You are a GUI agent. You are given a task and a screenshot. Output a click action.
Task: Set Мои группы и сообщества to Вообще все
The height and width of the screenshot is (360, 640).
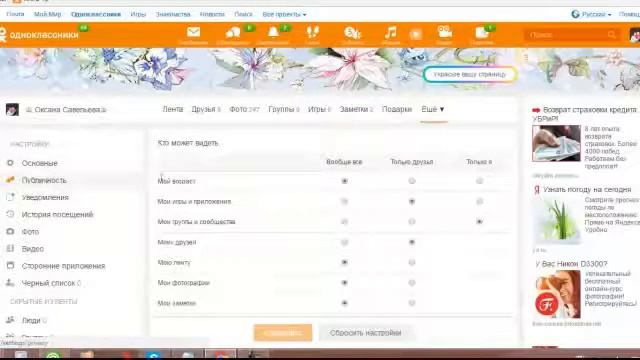coord(344,222)
